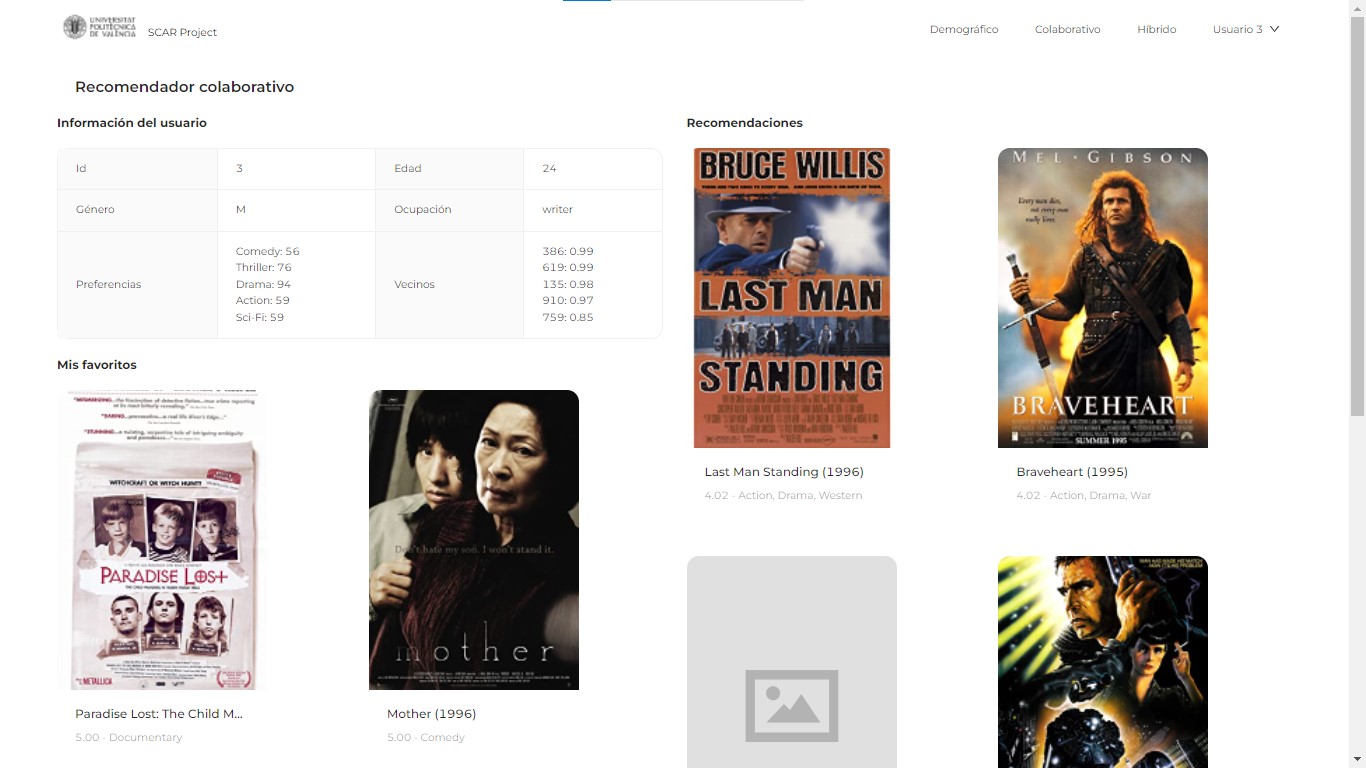Click the Universitat Politècnica de València logo
Screen dimensions: 1366x768
point(99,27)
